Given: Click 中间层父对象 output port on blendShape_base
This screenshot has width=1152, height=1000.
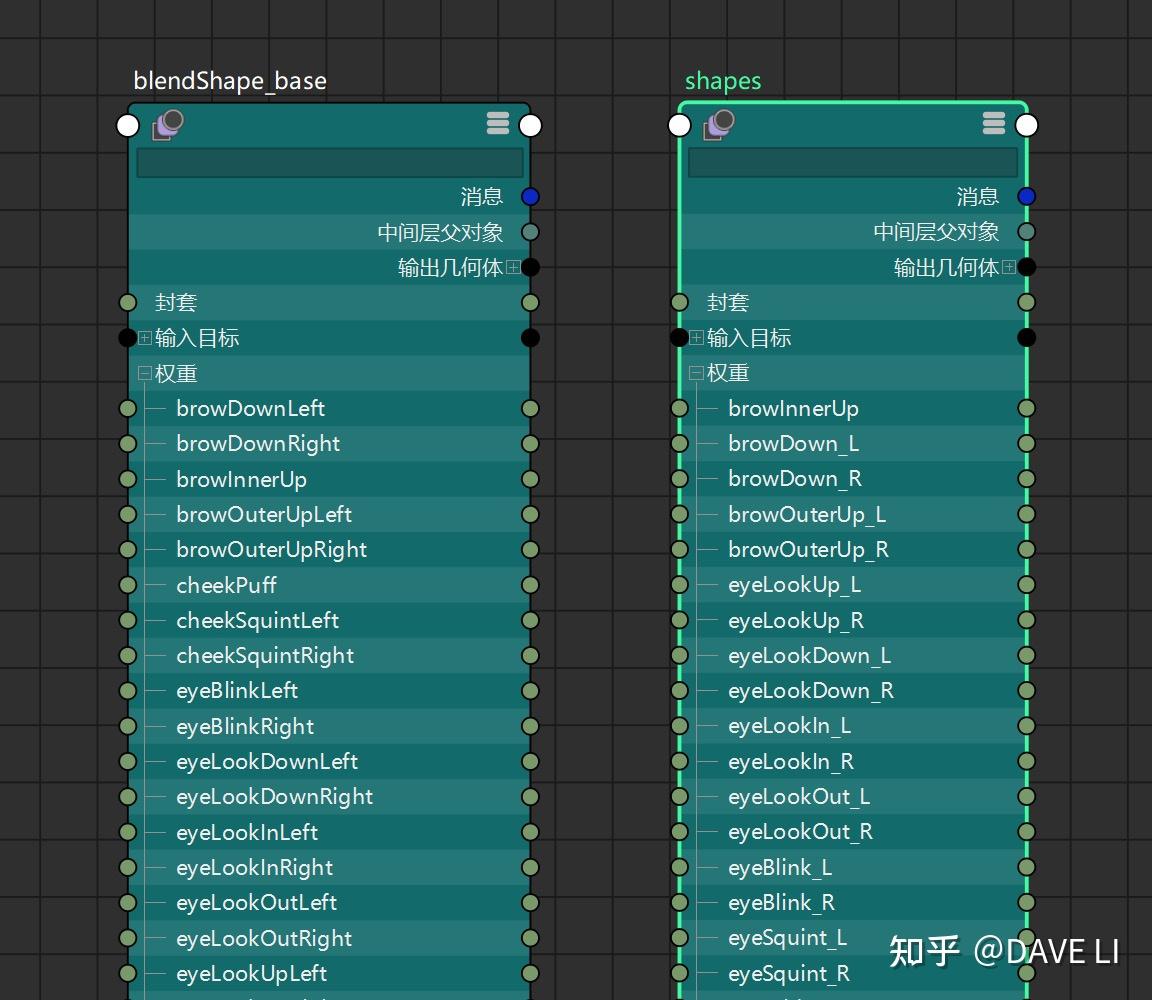Looking at the screenshot, I should point(530,232).
